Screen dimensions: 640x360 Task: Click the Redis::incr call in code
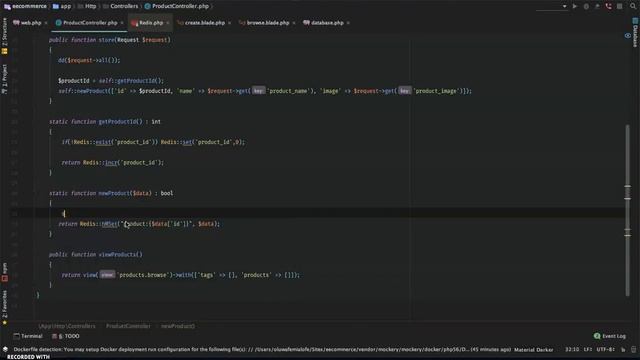pyautogui.click(x=100, y=162)
